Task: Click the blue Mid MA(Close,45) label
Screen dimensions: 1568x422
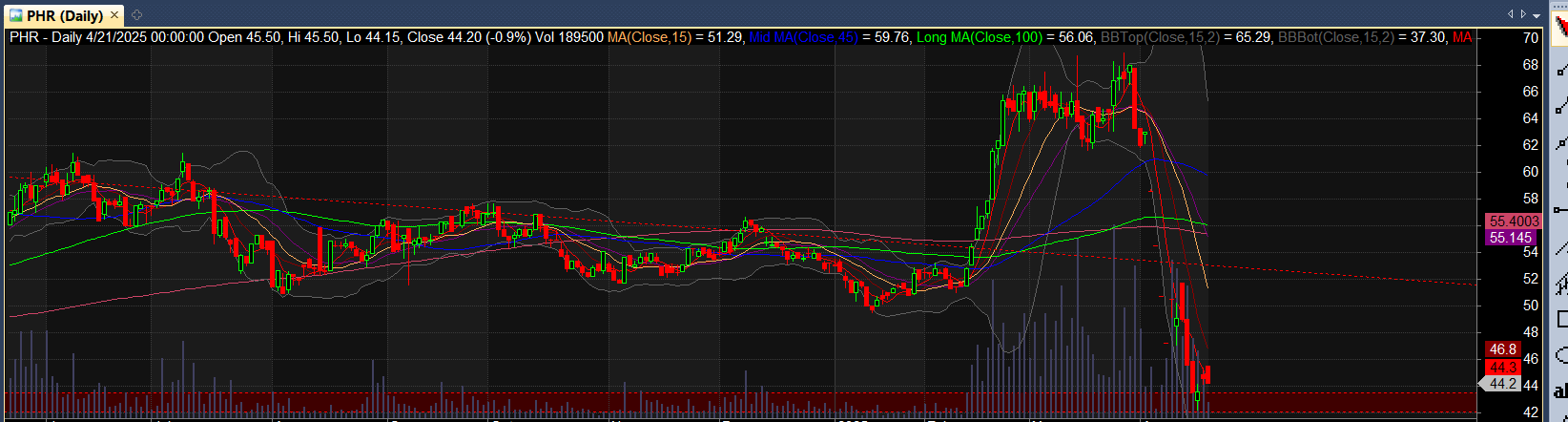Action: (802, 37)
